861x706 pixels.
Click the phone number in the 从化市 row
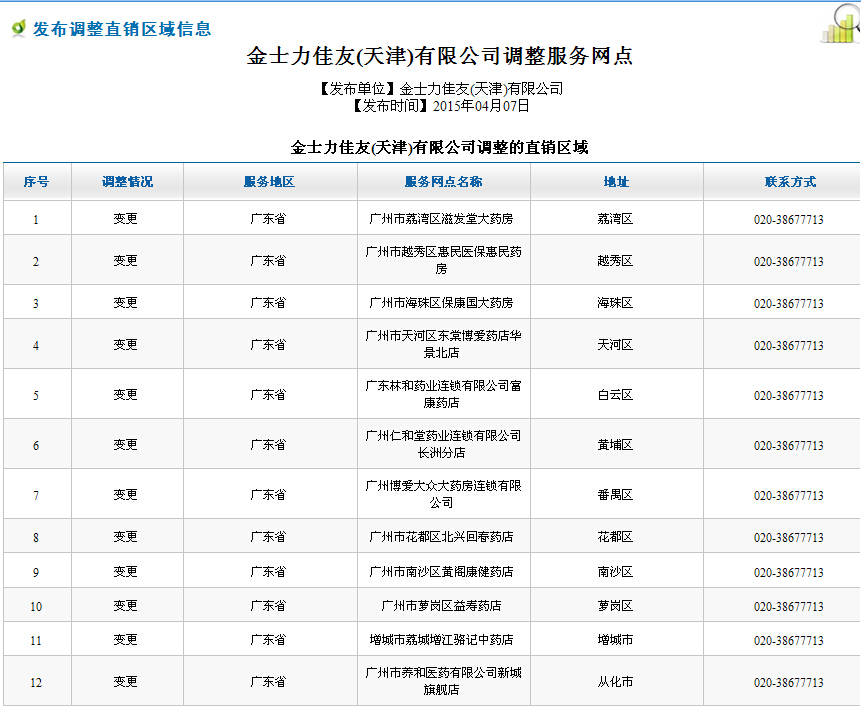[788, 683]
